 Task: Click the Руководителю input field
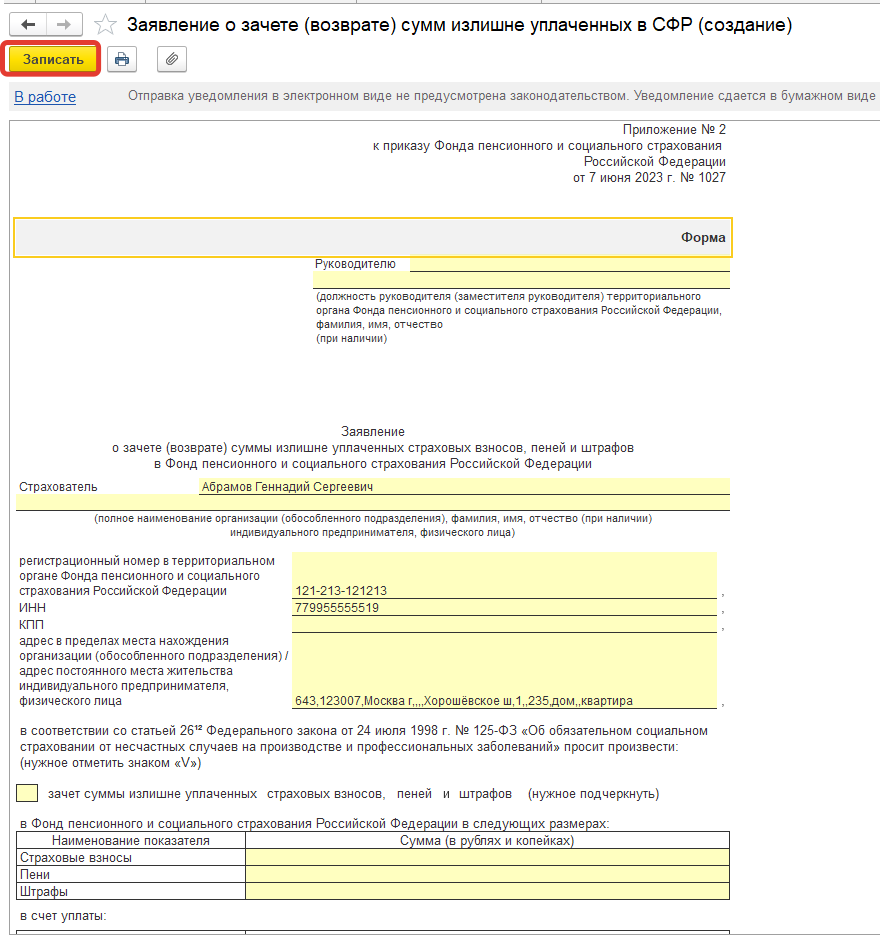coord(568,264)
